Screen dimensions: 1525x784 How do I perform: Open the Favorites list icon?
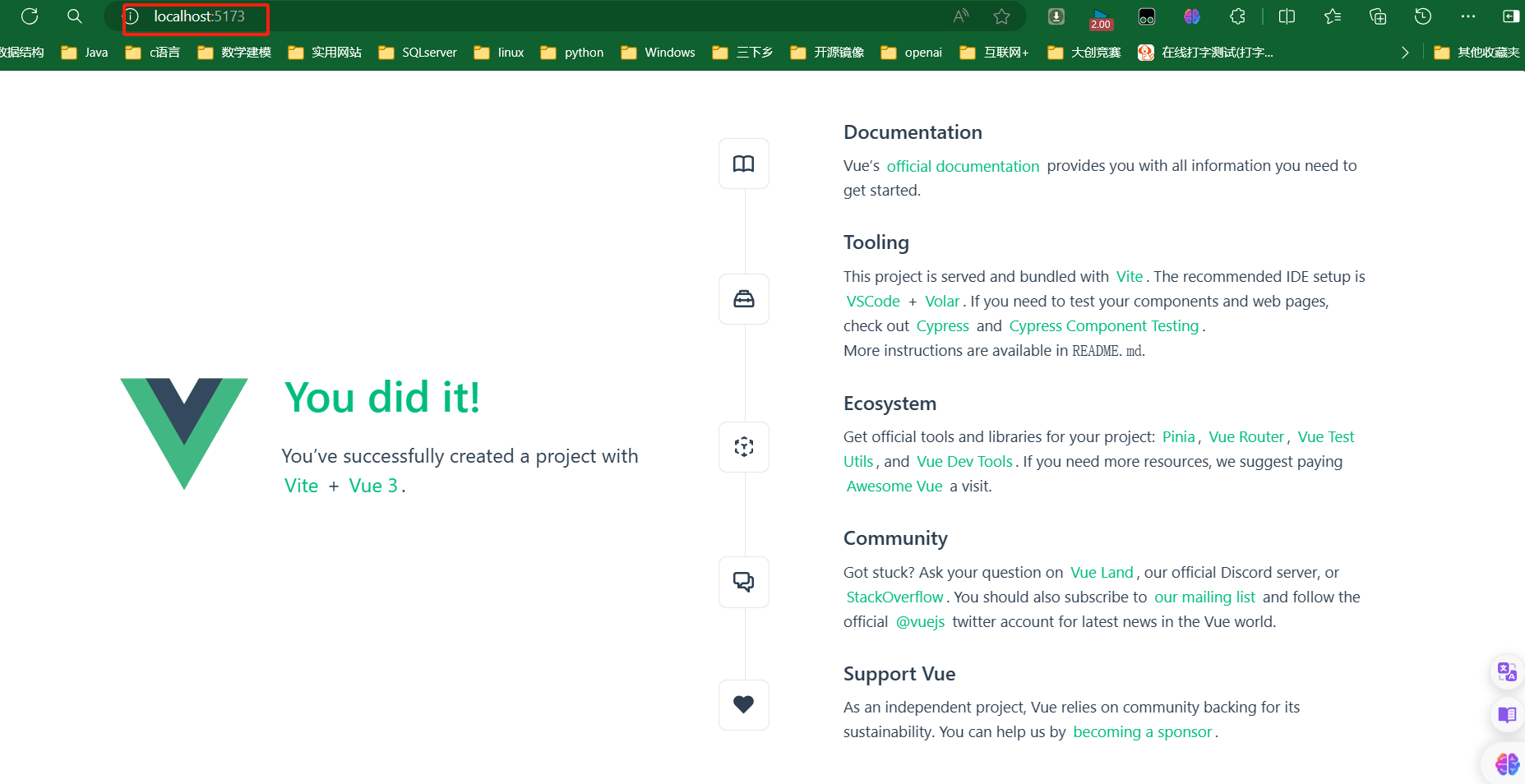pyautogui.click(x=1333, y=16)
